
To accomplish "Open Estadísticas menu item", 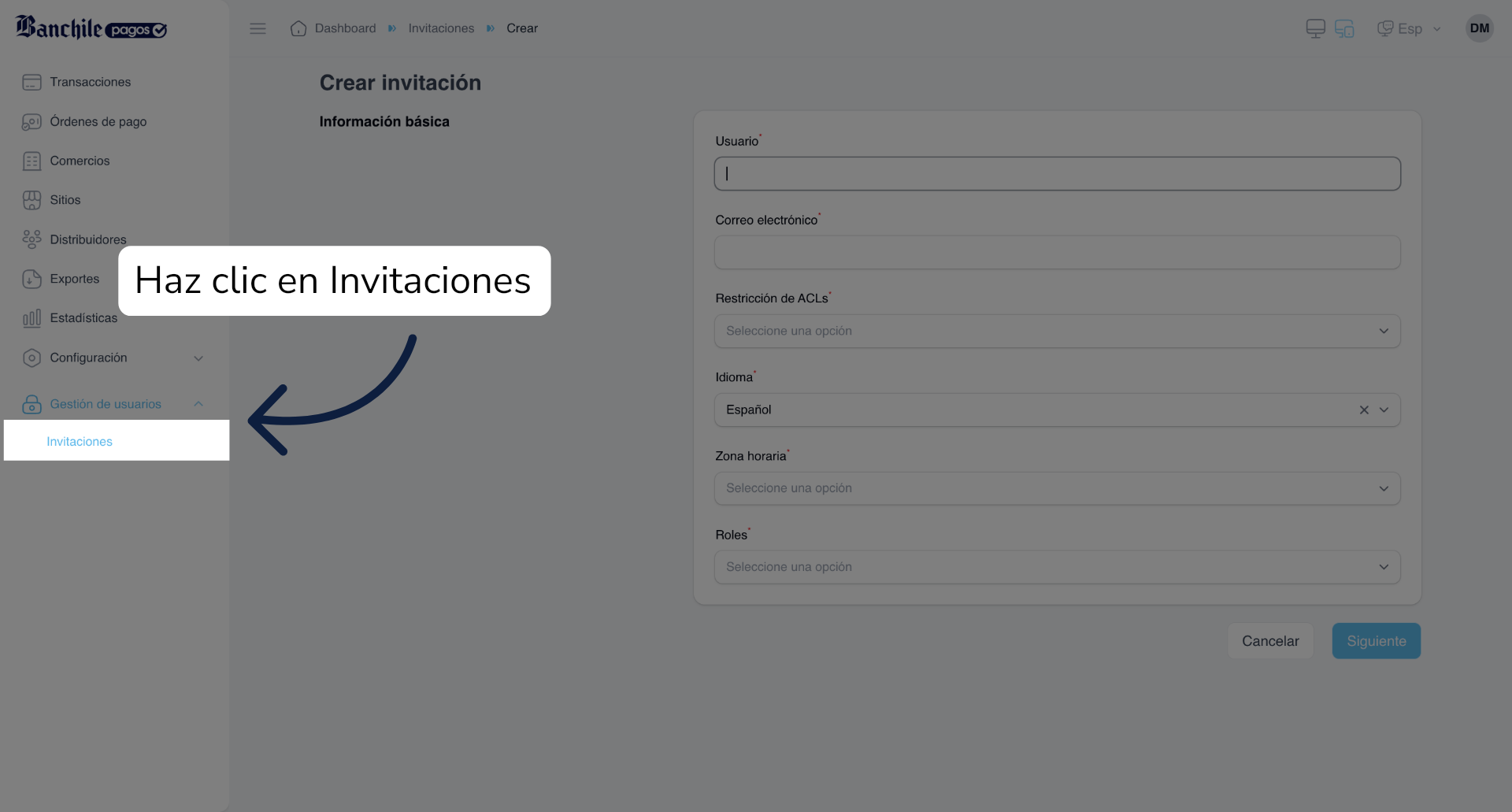I will pyautogui.click(x=83, y=318).
